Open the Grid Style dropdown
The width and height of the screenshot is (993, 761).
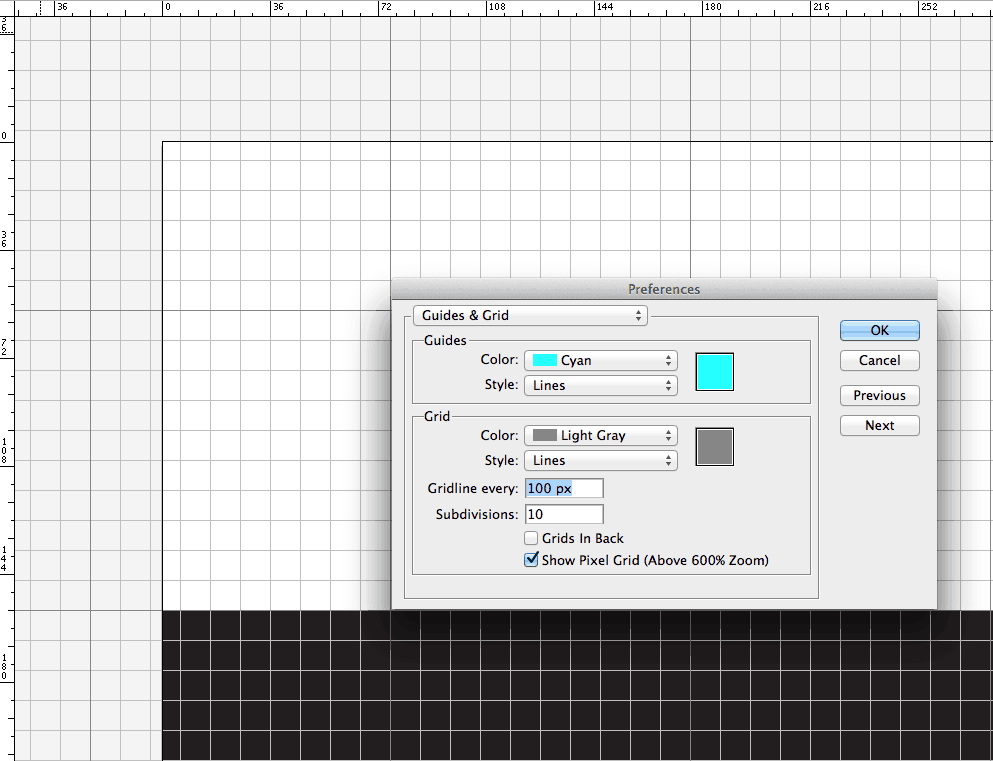[601, 461]
